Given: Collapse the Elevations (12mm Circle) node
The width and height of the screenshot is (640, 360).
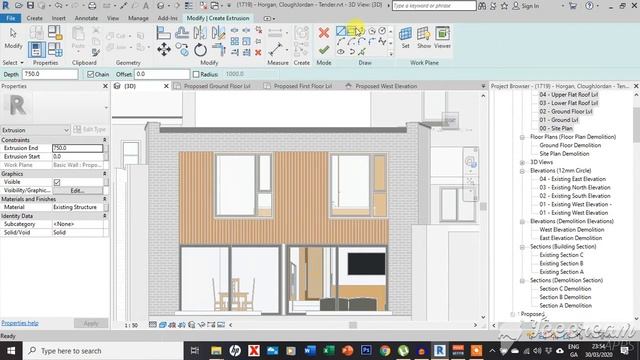Looking at the screenshot, I should click(522, 171).
